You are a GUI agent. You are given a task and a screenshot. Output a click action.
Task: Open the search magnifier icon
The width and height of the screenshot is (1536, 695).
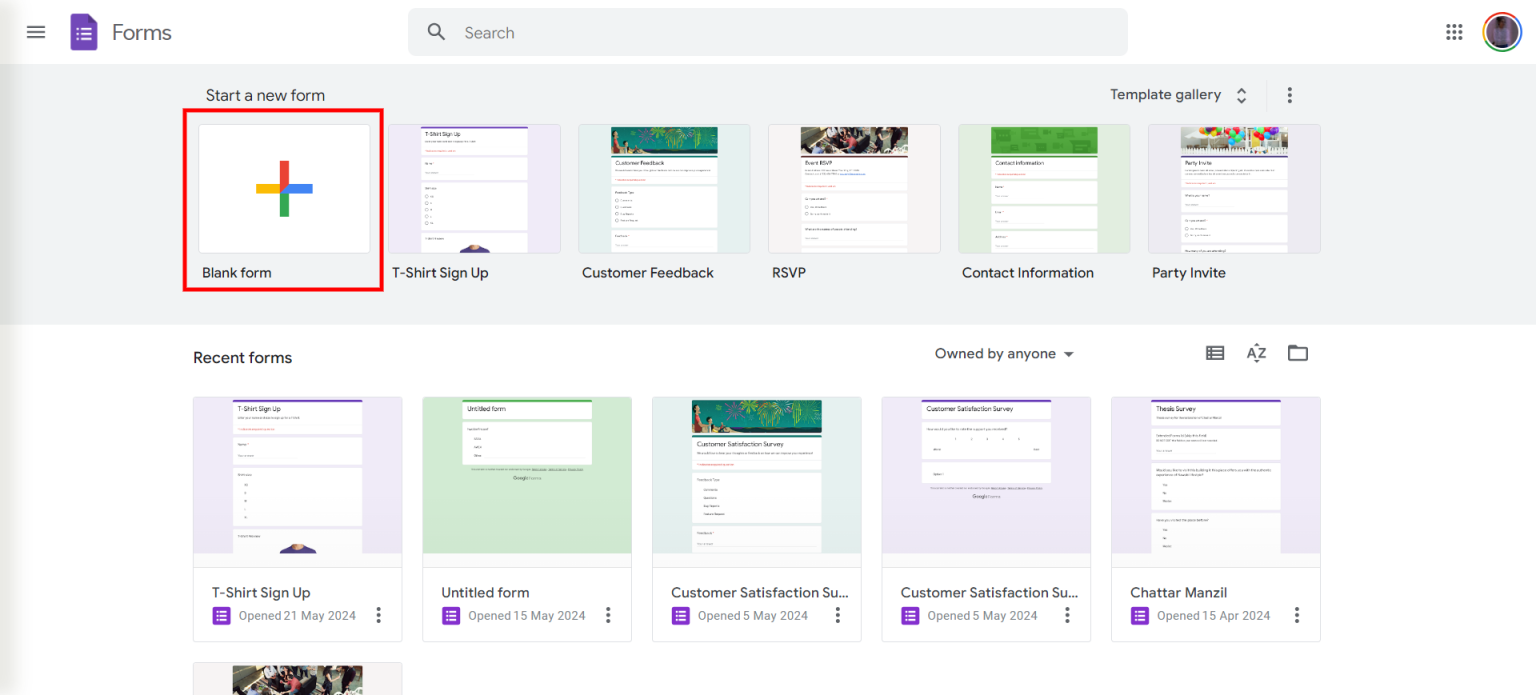point(436,31)
